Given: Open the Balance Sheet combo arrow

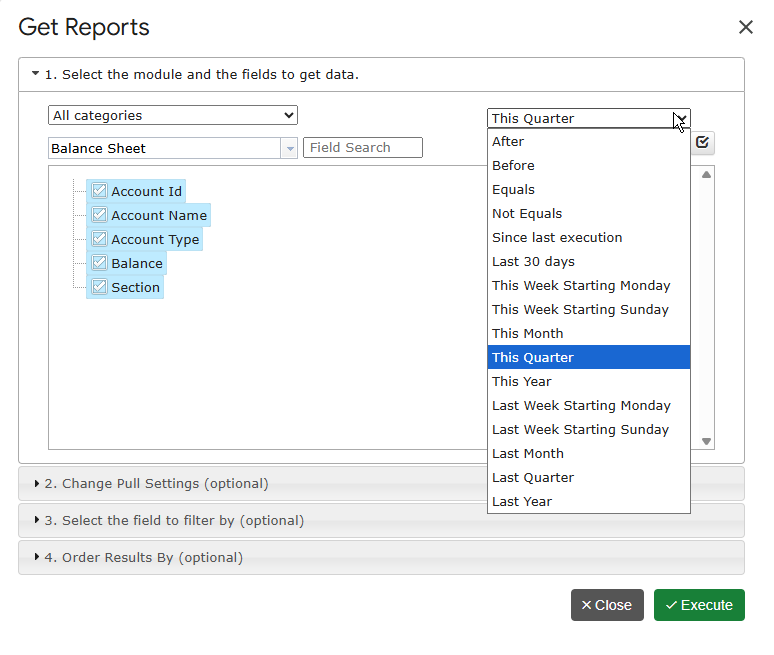Looking at the screenshot, I should [x=290, y=148].
